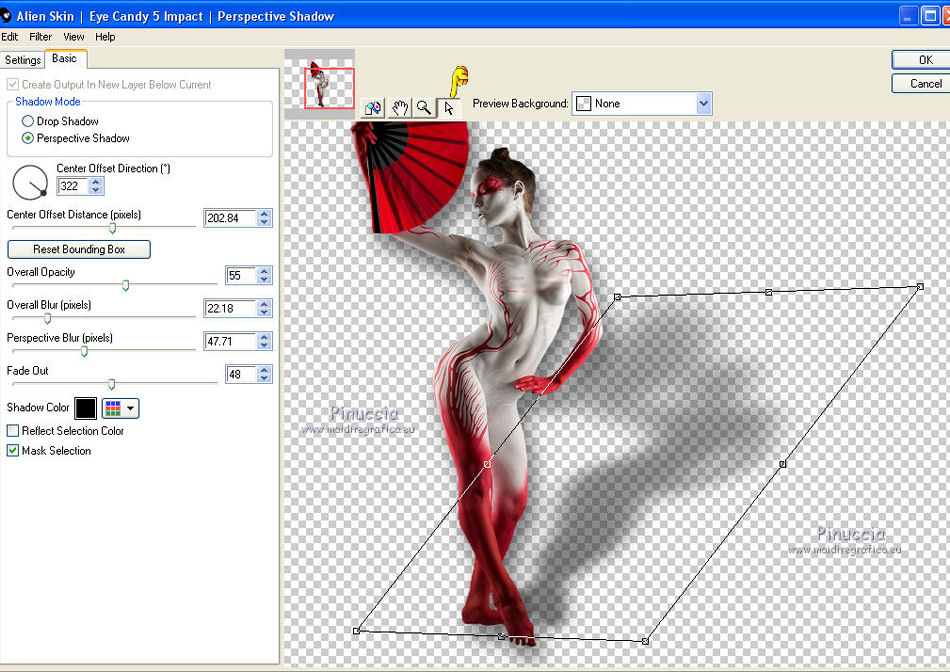This screenshot has height=672, width=950.
Task: Click the Overall Opacity value field
Action: 241,276
